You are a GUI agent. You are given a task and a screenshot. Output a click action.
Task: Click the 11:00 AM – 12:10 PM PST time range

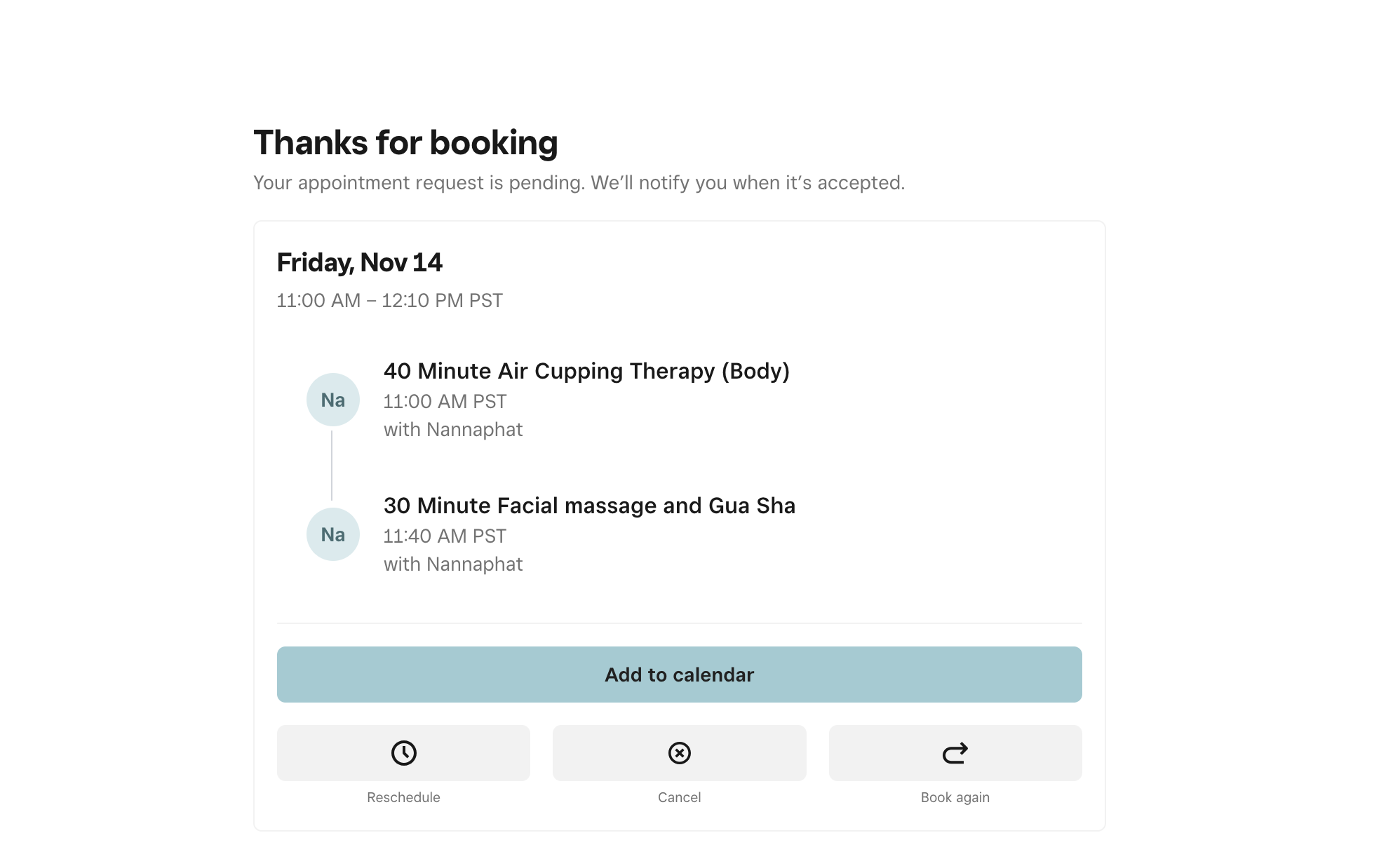(389, 301)
